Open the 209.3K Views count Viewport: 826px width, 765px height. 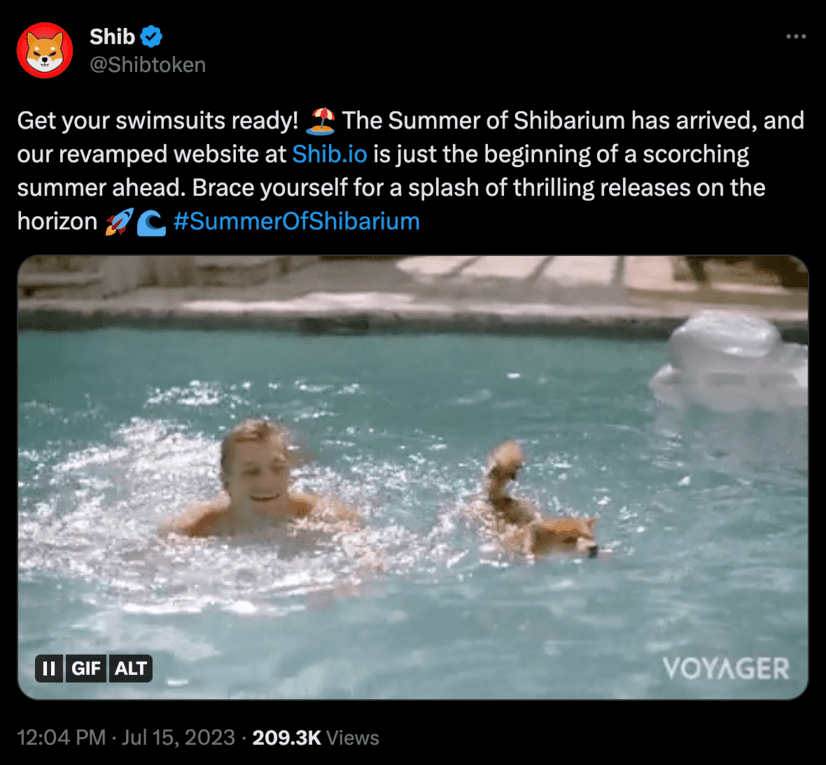tap(316, 737)
